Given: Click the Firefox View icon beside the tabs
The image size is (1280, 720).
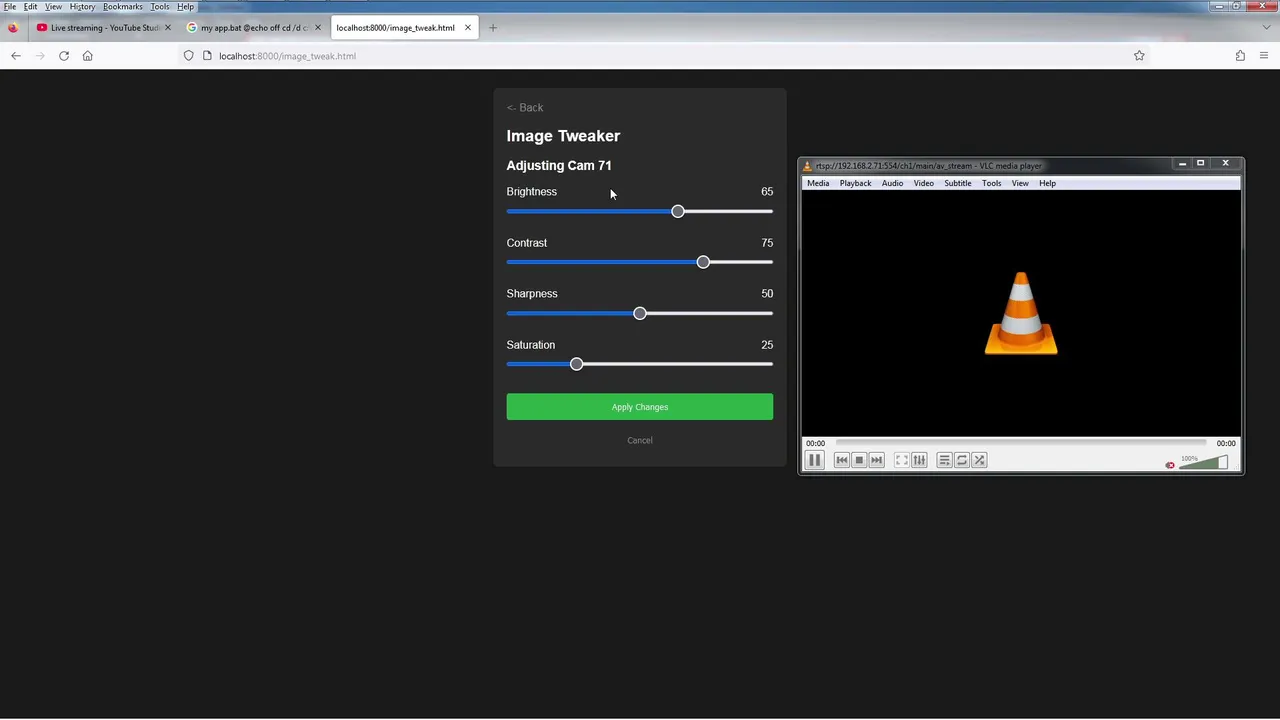Looking at the screenshot, I should pyautogui.click(x=13, y=28).
